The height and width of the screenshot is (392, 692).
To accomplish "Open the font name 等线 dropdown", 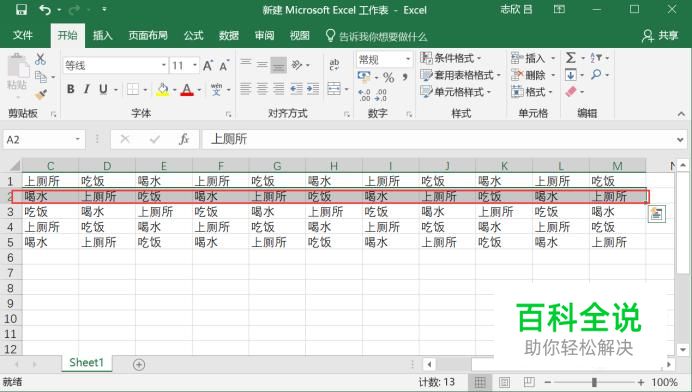I will pos(164,66).
